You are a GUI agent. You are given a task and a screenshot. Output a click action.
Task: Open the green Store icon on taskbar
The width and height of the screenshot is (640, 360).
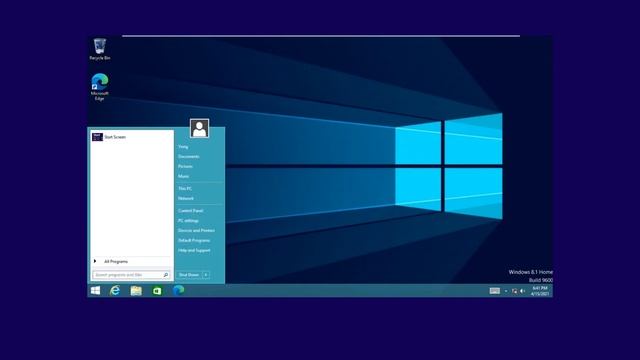[157, 291]
